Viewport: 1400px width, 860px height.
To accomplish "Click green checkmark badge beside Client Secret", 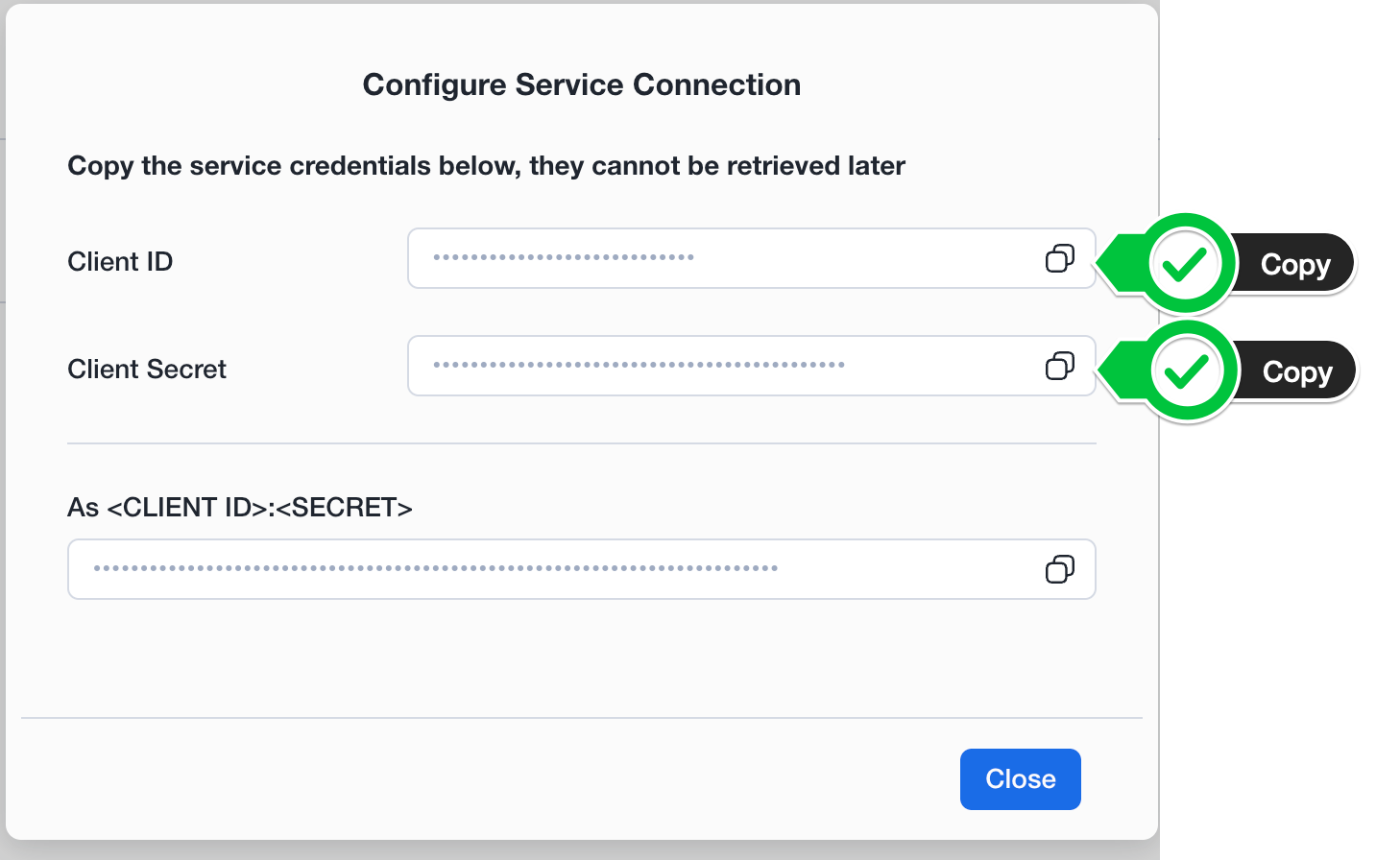I will [1188, 371].
